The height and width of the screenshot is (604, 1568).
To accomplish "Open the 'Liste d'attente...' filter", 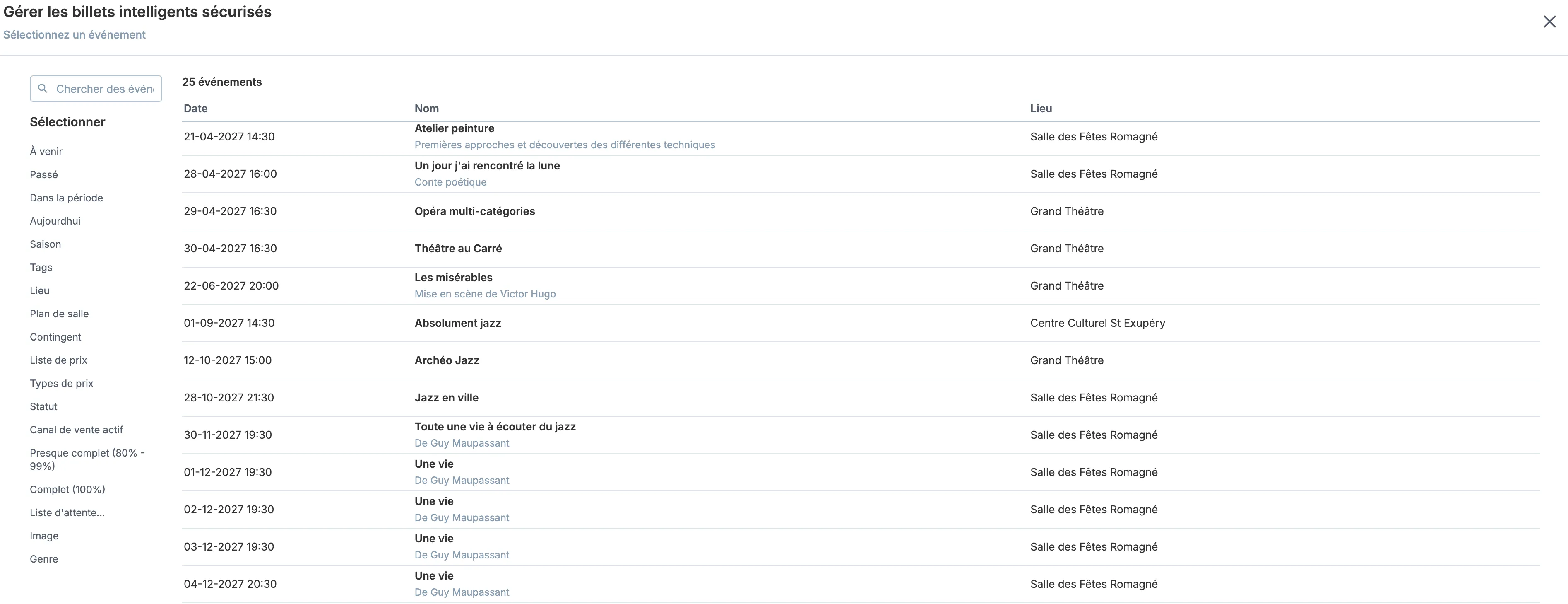I will click(x=67, y=512).
